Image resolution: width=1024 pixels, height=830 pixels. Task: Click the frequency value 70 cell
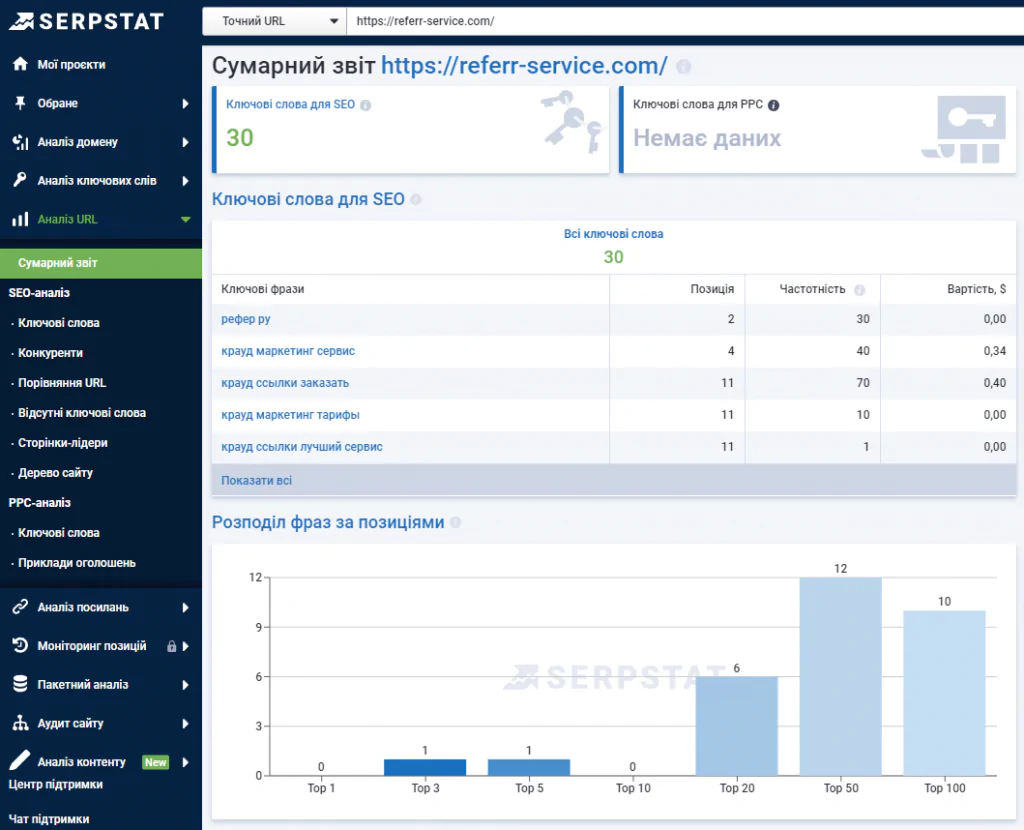coord(863,383)
